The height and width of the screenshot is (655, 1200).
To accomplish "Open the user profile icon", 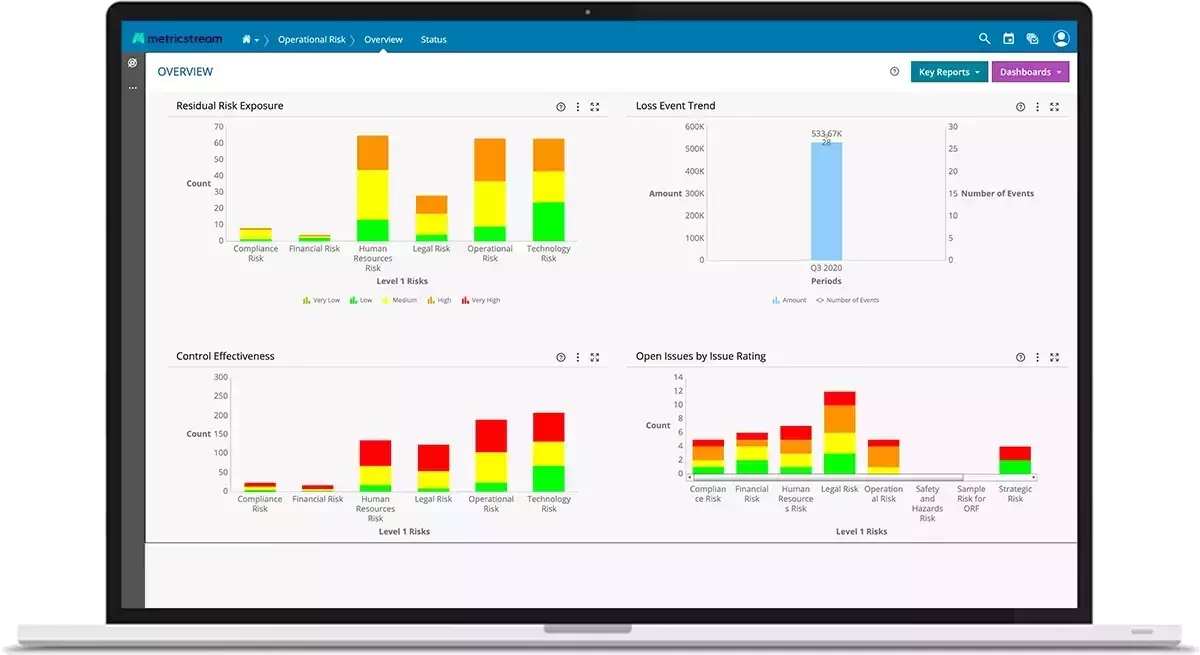I will [1061, 39].
